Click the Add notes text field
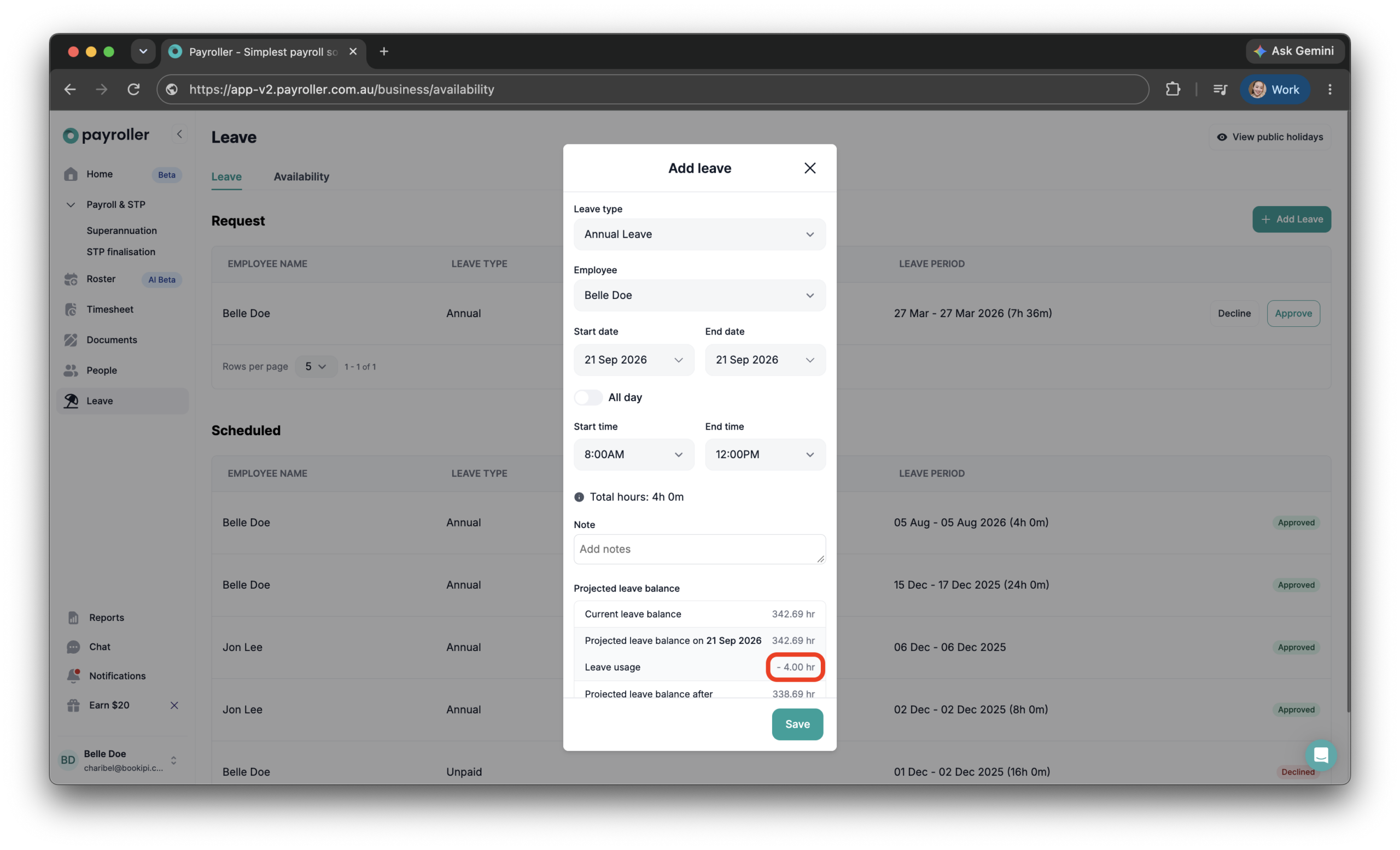This screenshot has width=1400, height=850. click(699, 549)
